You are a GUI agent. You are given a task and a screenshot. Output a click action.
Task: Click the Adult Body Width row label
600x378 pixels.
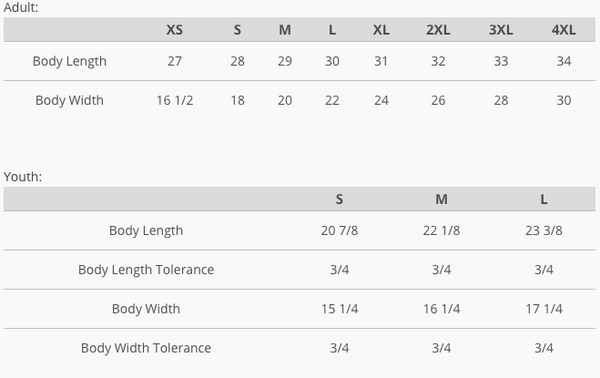pyautogui.click(x=70, y=100)
